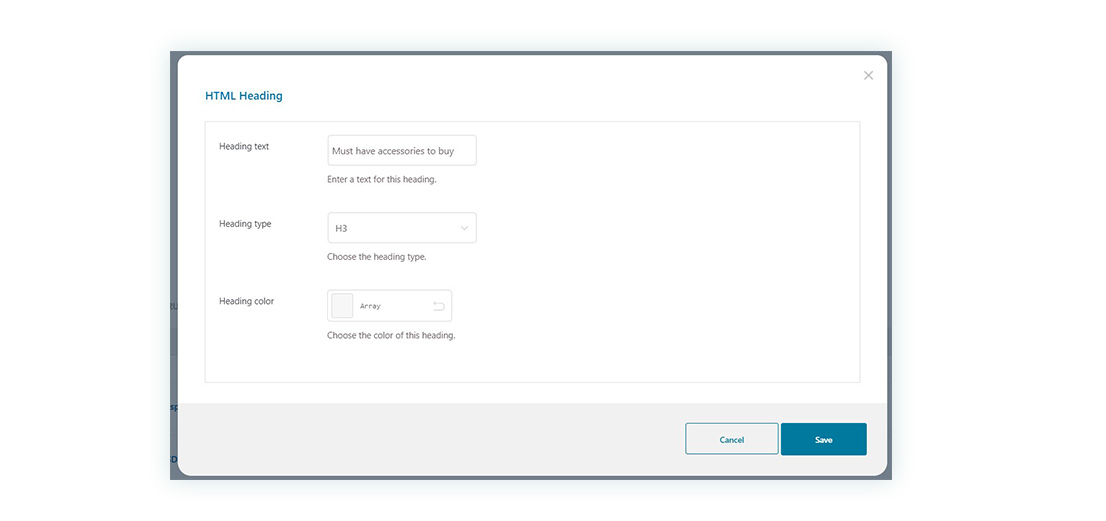Click the Cancel button
This screenshot has height=521, width=1106.
[x=731, y=439]
